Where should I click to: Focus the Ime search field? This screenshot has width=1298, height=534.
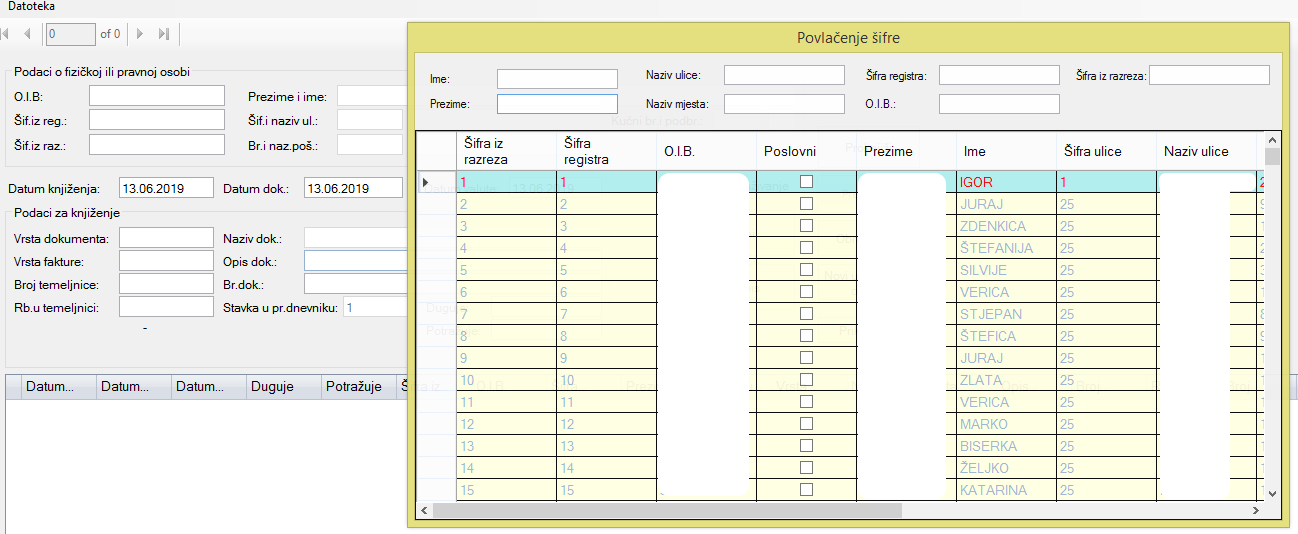557,79
